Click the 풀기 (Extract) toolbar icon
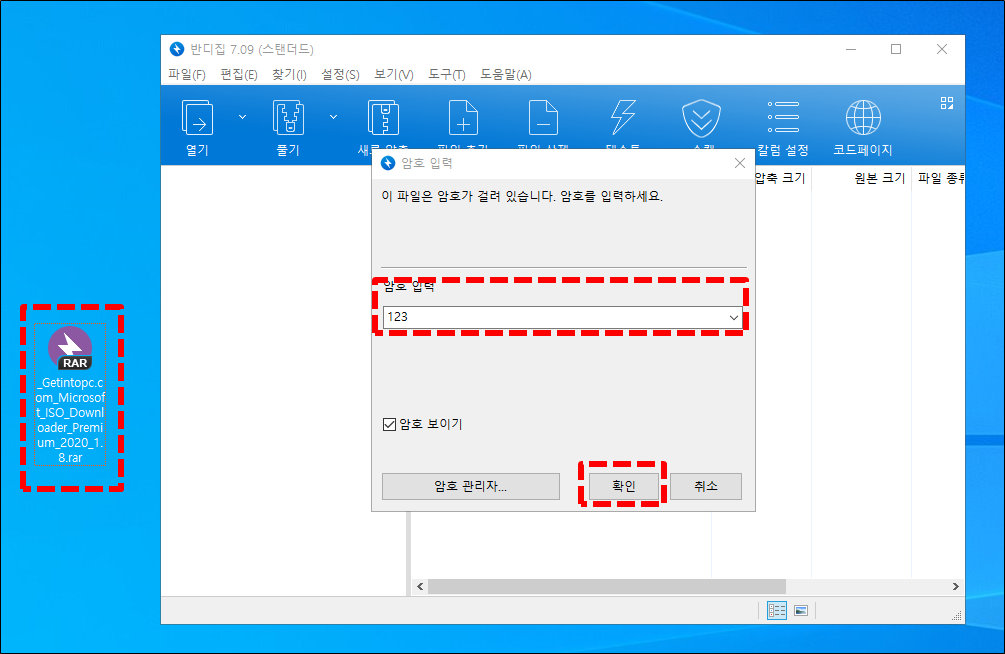Image resolution: width=1005 pixels, height=654 pixels. pos(289,118)
